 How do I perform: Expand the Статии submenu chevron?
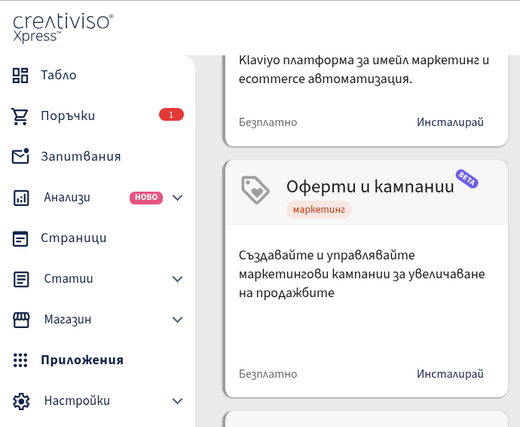coord(177,279)
